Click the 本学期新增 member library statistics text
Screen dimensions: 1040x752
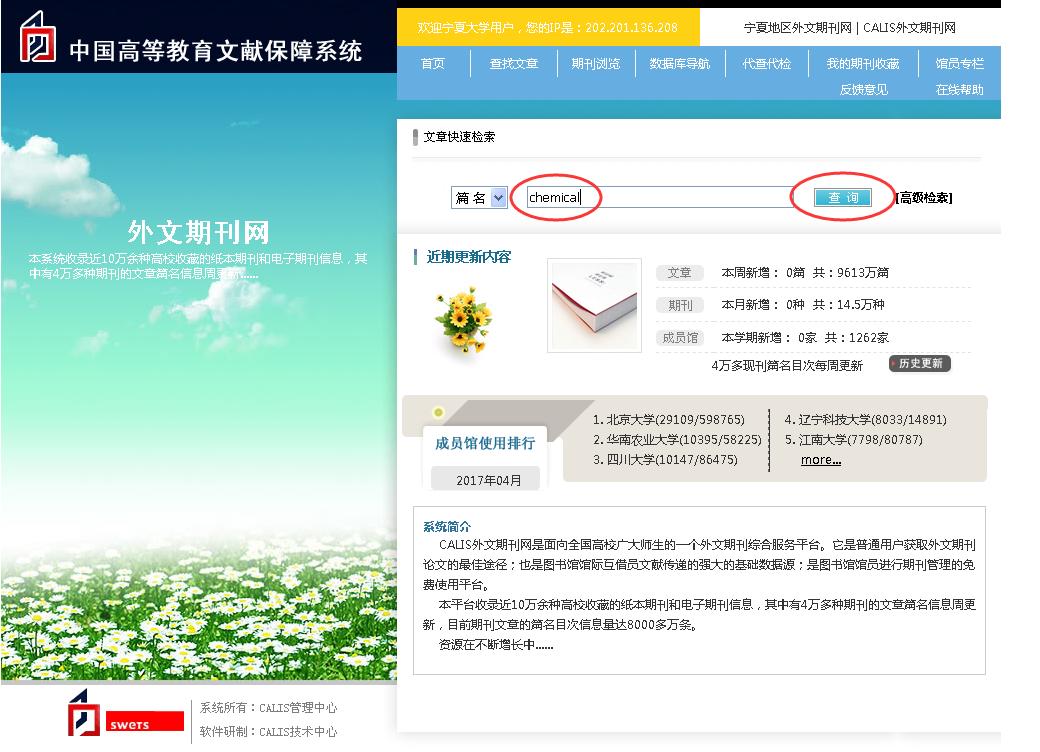click(x=805, y=338)
